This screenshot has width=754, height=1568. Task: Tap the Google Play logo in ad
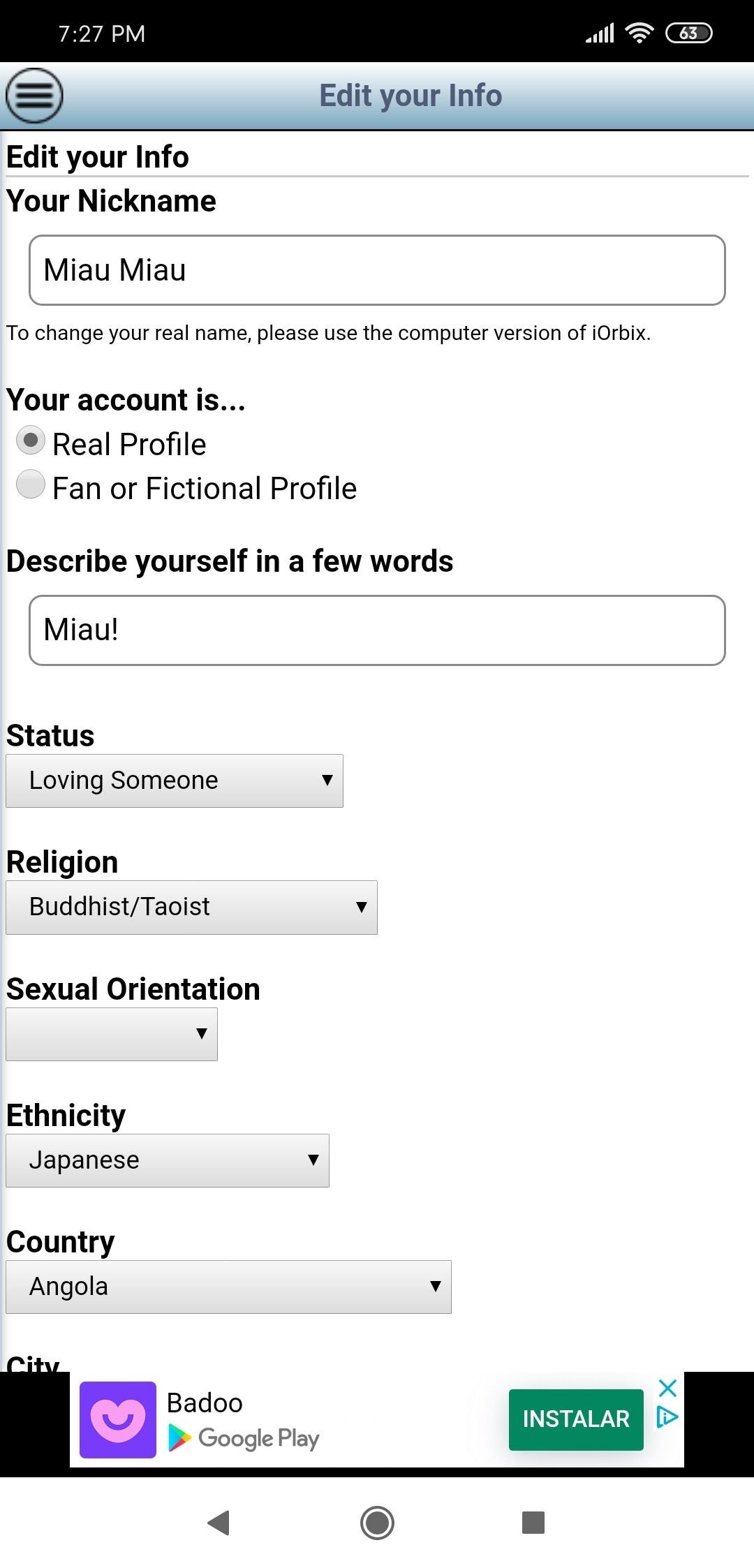(x=243, y=1438)
